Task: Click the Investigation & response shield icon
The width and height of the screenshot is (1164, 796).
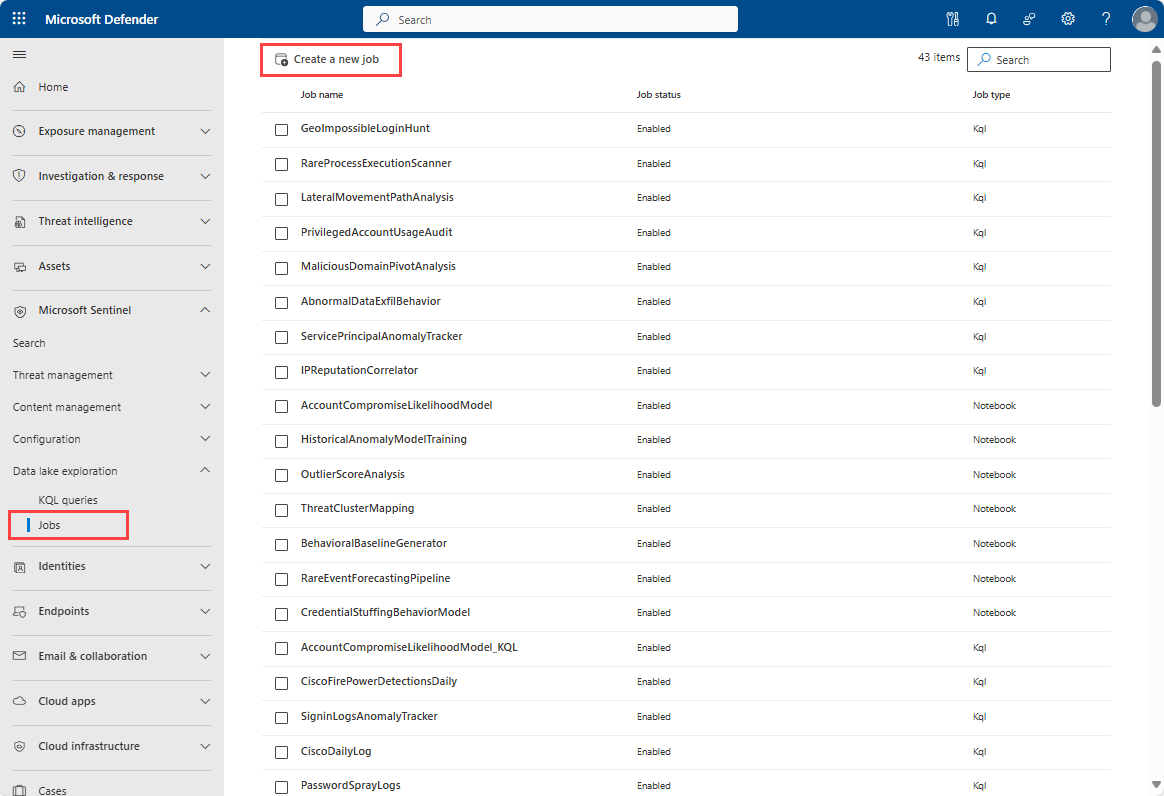Action: [x=20, y=176]
